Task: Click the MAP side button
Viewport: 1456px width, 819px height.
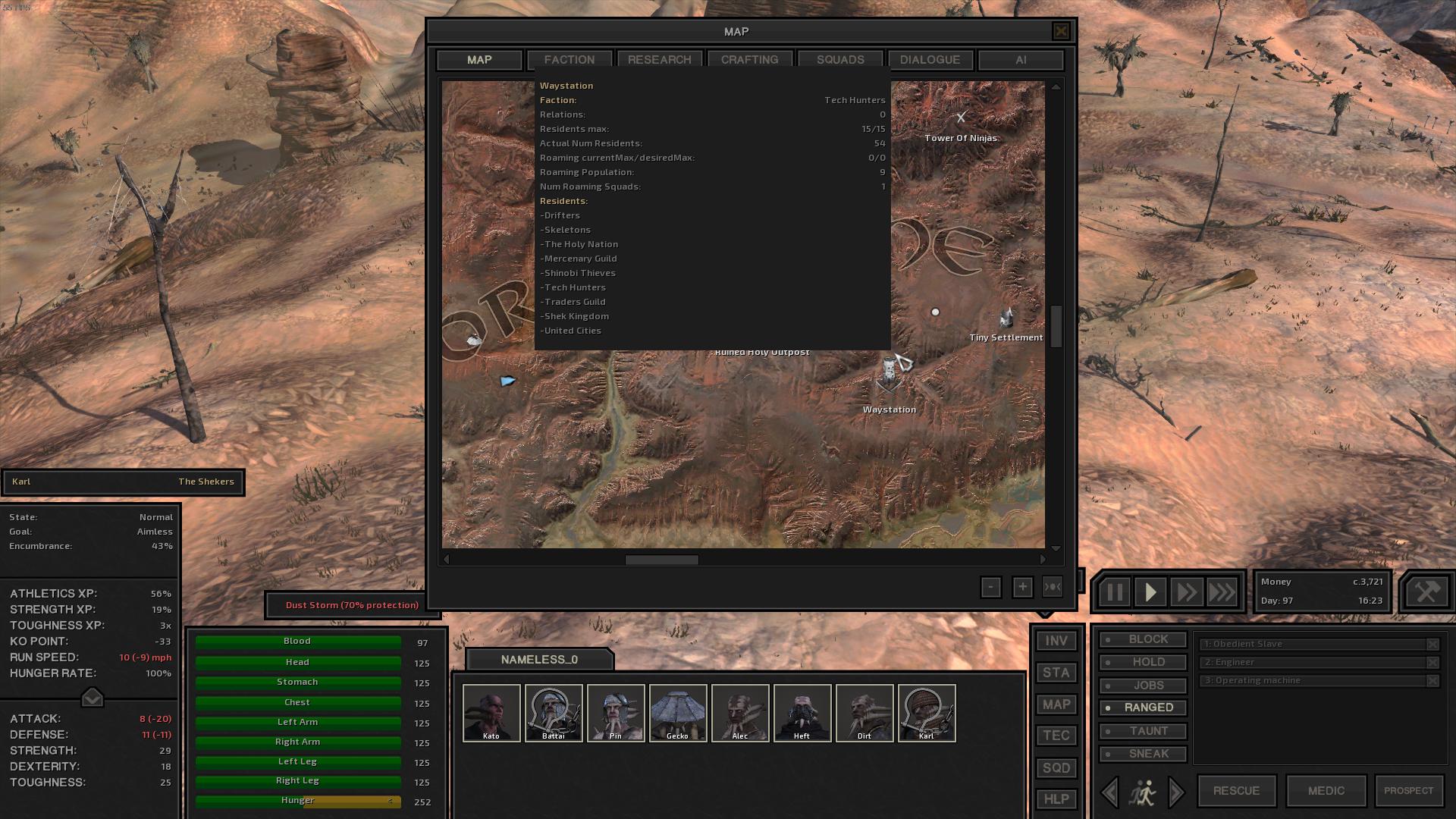Action: coord(1056,704)
